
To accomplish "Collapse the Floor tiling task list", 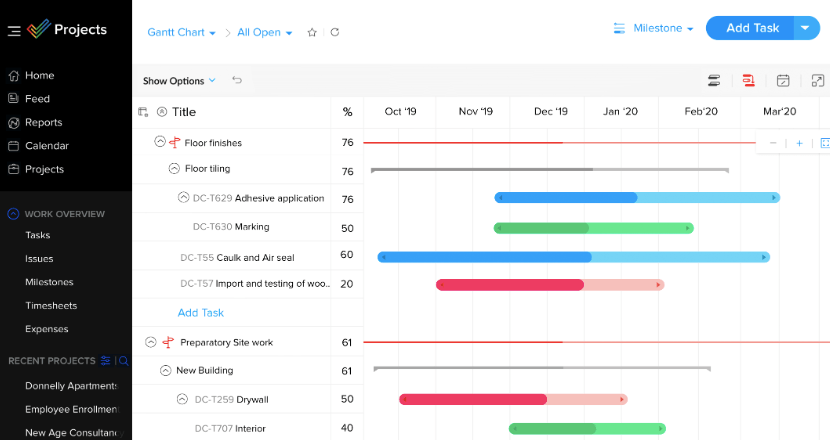I will (x=174, y=169).
